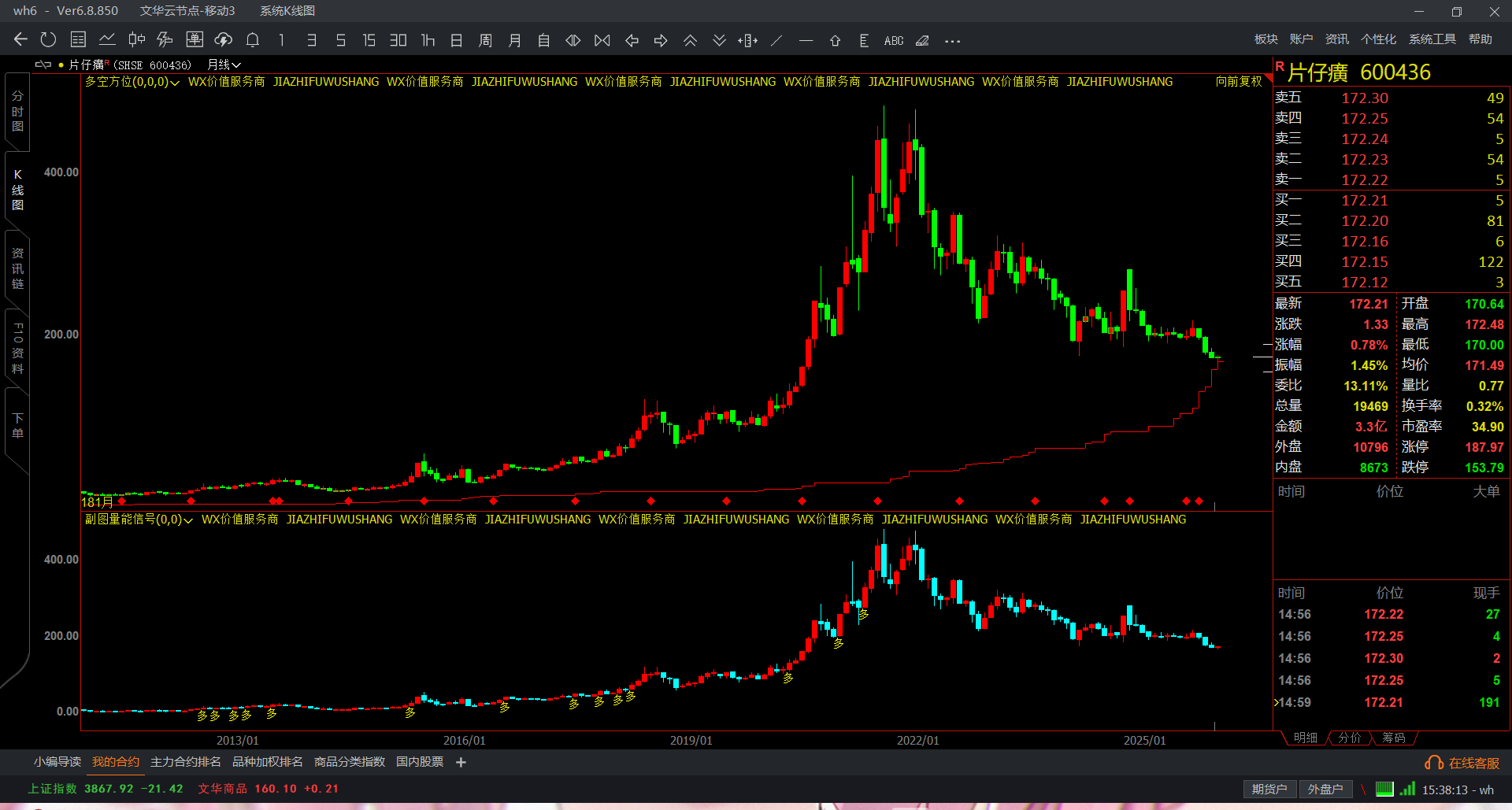1512x810 pixels.
Task: Open the cloud lightning icon
Action: coord(224,40)
